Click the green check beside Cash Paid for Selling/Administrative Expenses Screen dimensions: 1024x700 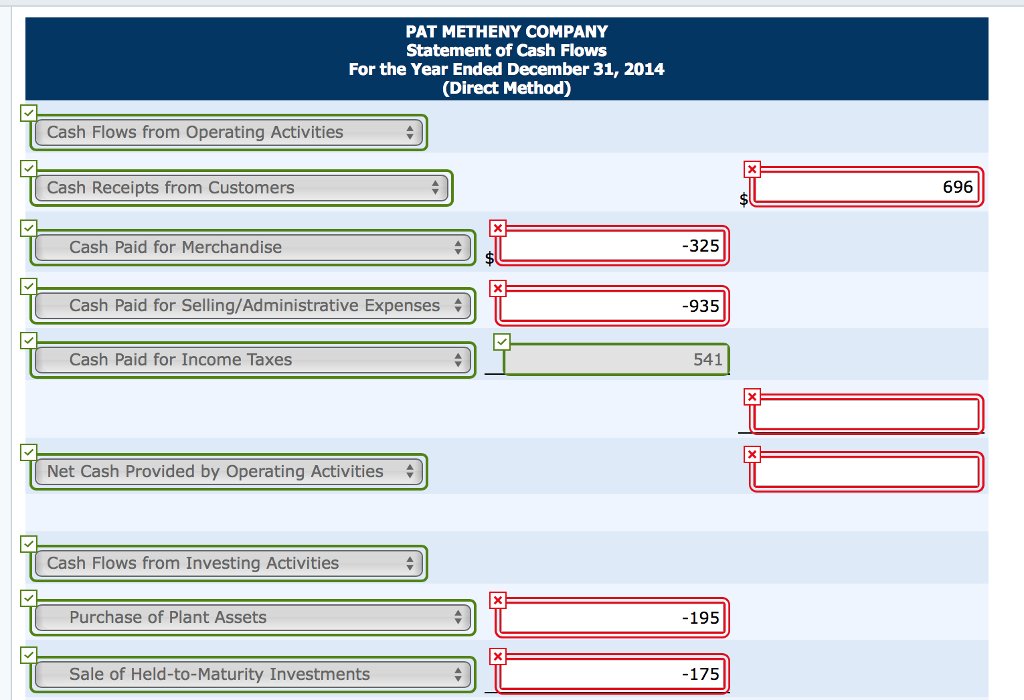(27, 287)
